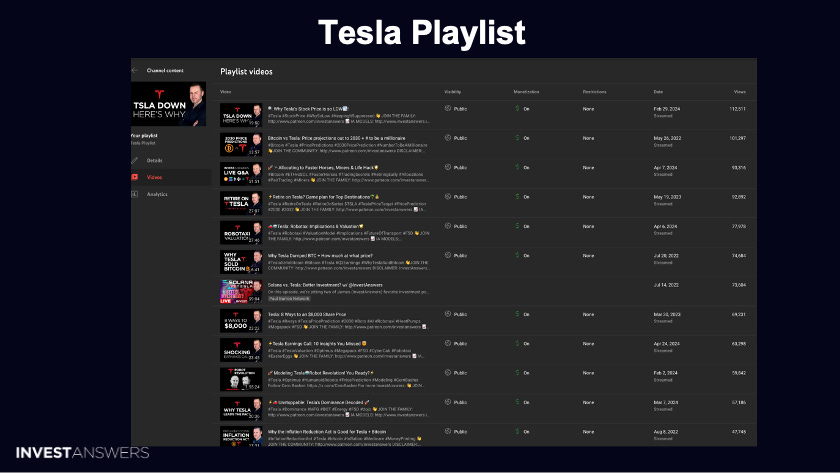Open 'Unstoppable: Tesla's Dominance Decoded' title
Viewport: 840px width, 473px height.
click(319, 402)
